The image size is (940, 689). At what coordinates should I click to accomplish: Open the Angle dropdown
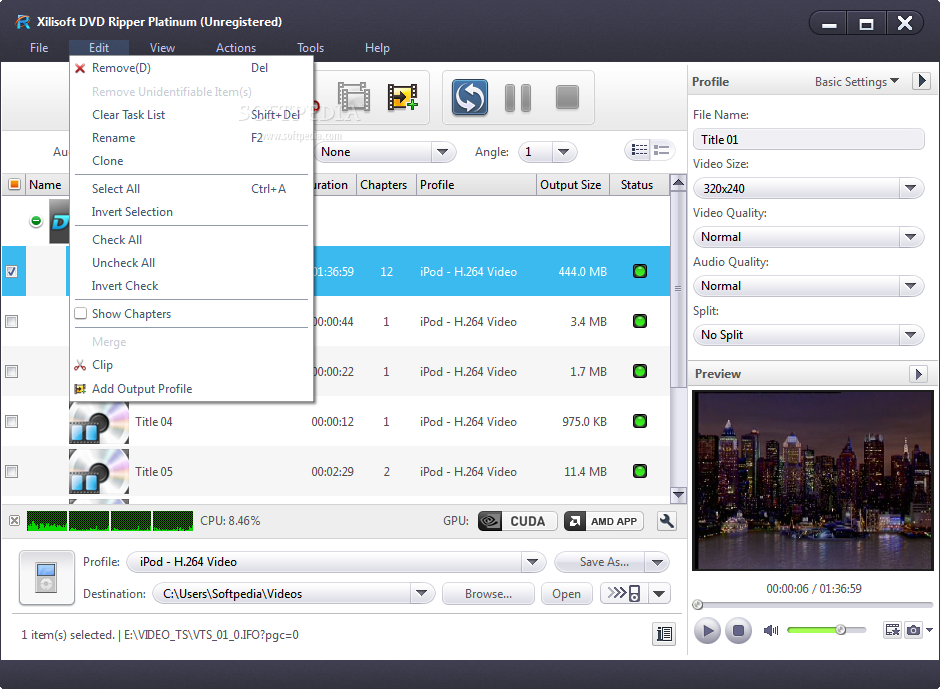coord(564,152)
